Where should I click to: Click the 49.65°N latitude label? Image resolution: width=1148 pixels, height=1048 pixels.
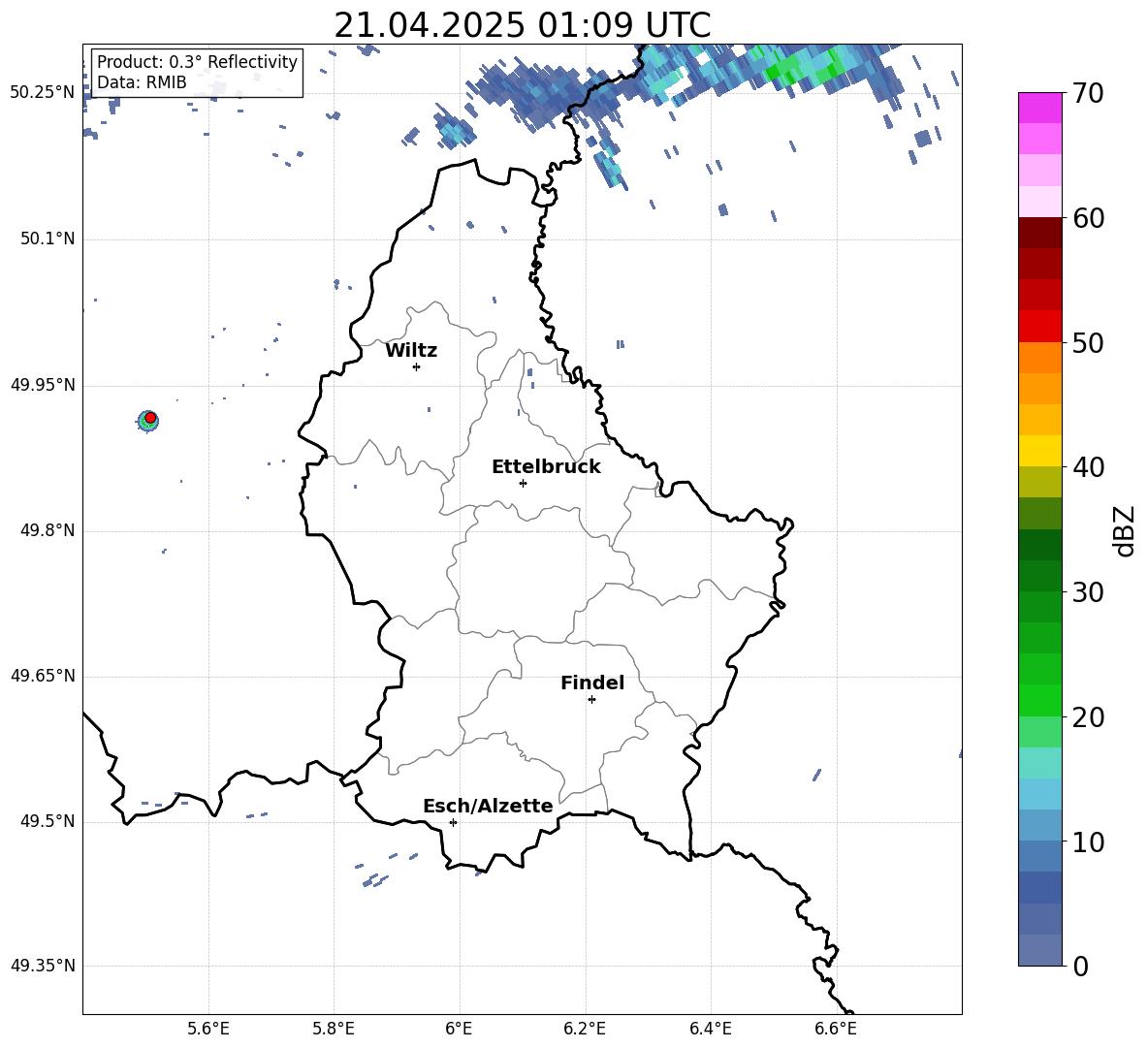click(x=43, y=676)
